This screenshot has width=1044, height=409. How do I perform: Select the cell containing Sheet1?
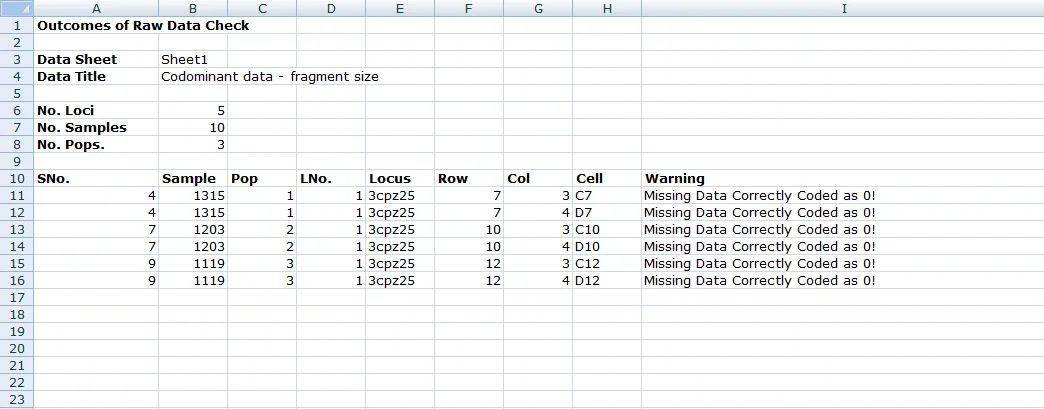[193, 59]
